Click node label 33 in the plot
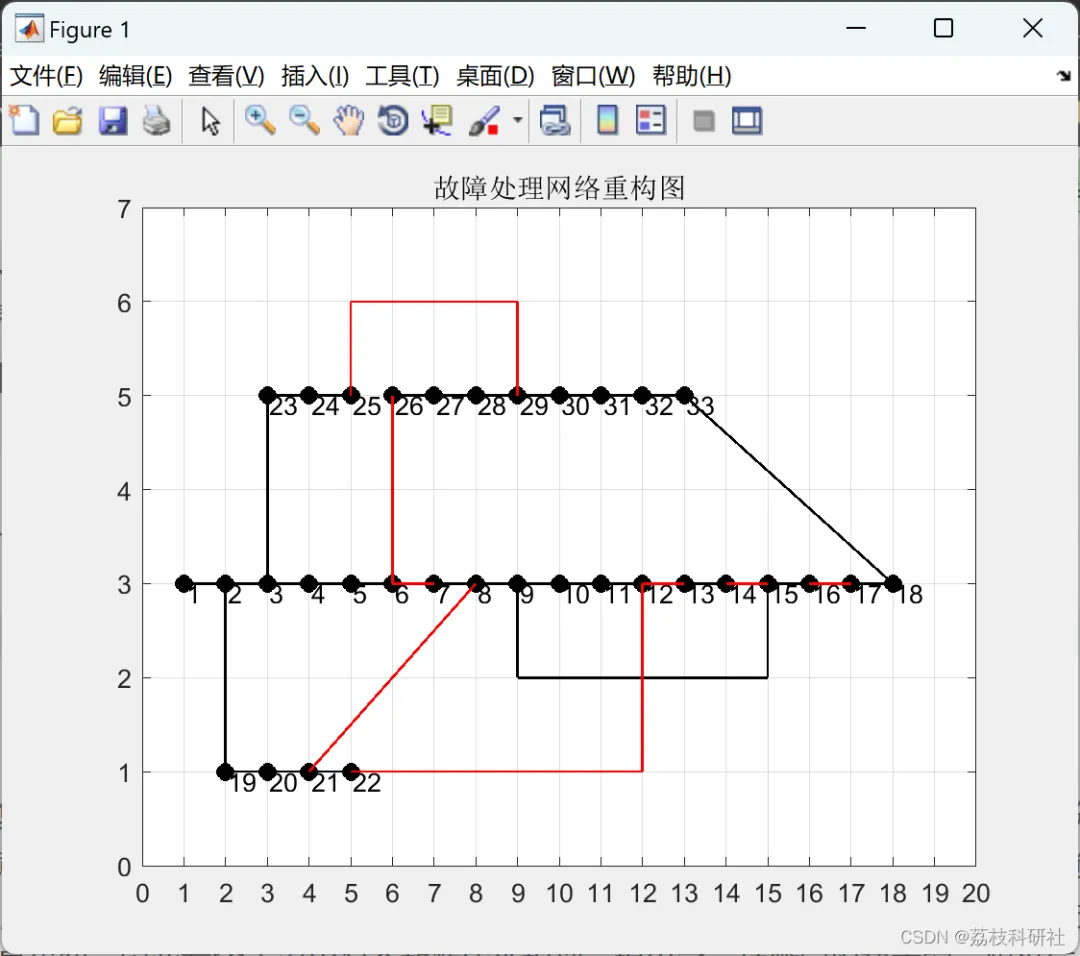The image size is (1080, 956). point(700,406)
